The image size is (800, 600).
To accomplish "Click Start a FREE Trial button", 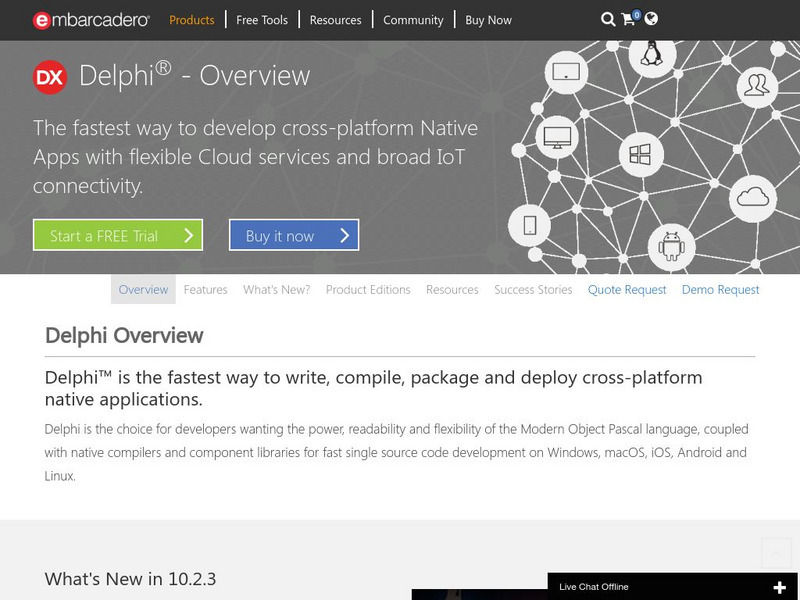I will click(x=118, y=235).
